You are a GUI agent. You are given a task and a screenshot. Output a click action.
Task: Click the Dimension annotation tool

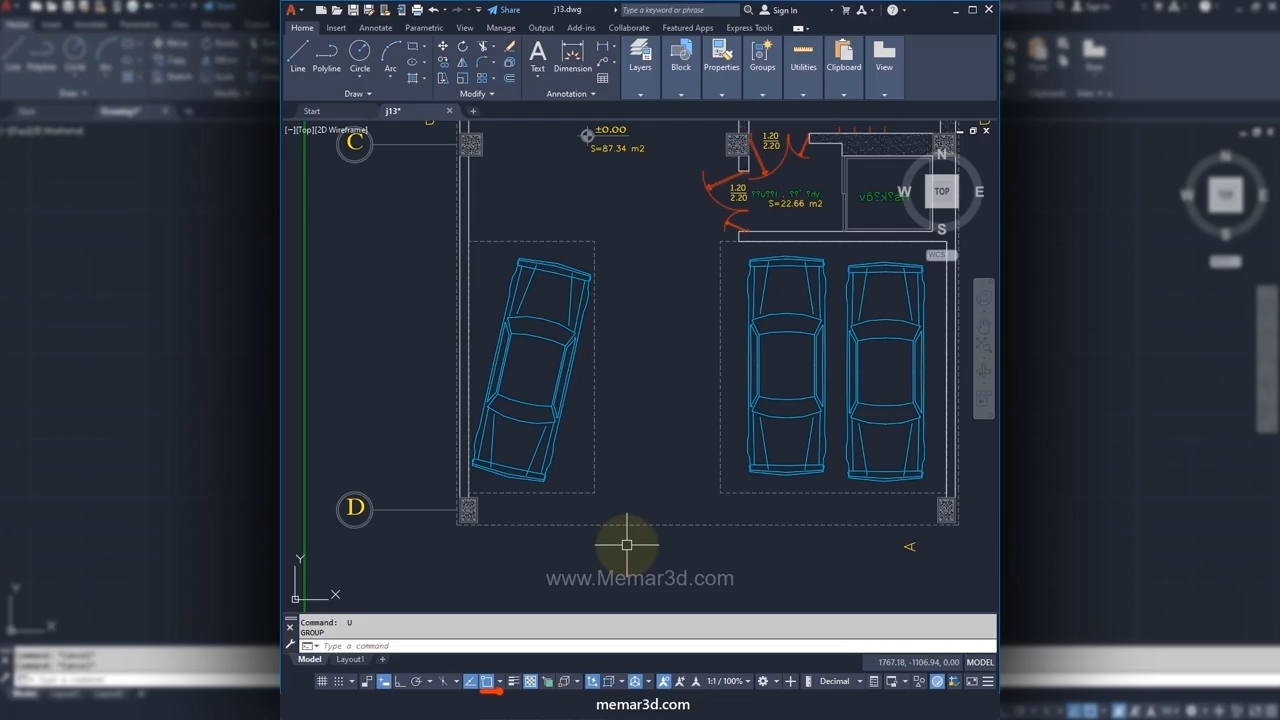573,54
